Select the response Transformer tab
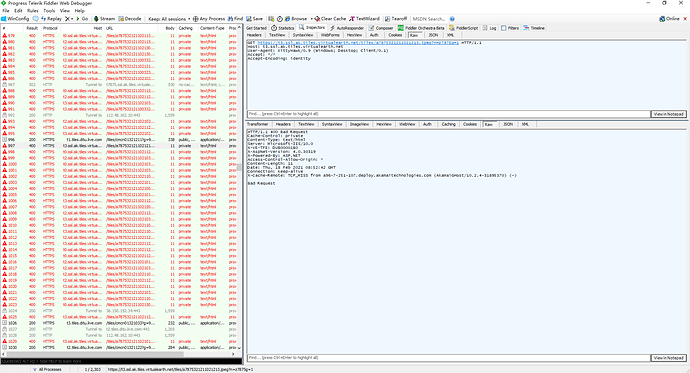 (257, 124)
